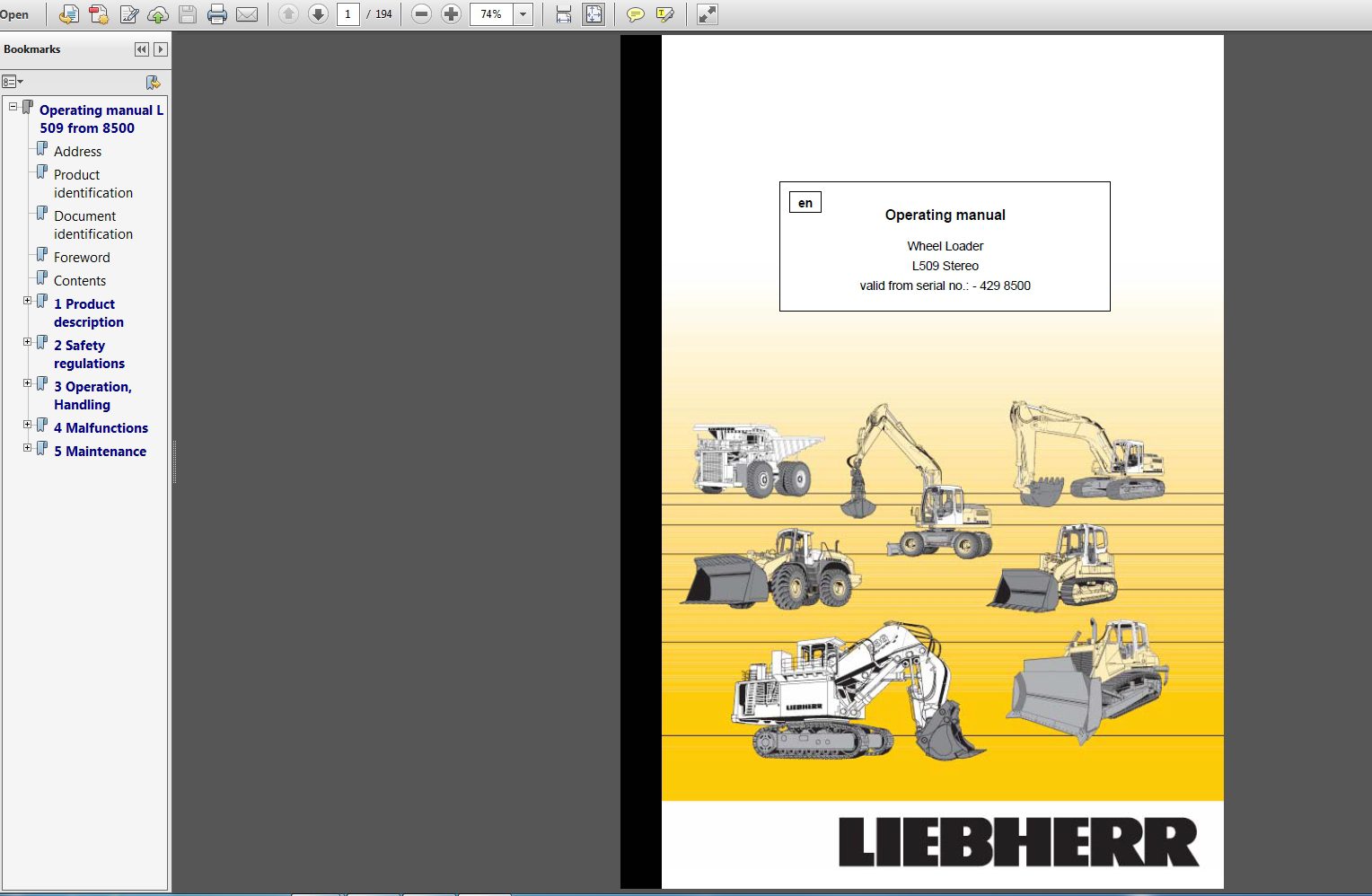This screenshot has height=896, width=1372.
Task: Click the Wheel Loader text on cover
Action: (x=945, y=246)
